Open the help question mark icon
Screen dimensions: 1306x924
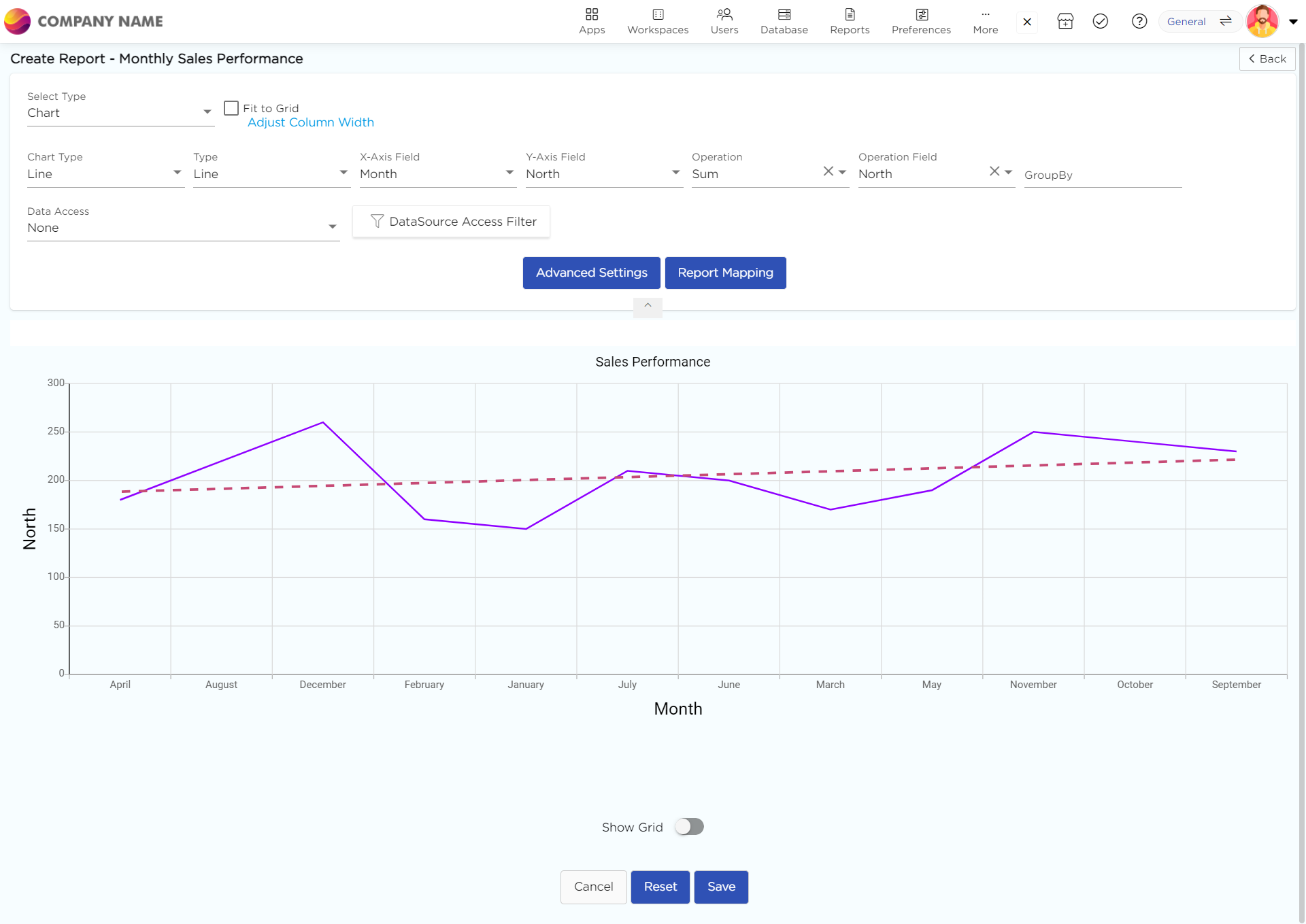point(1139,22)
